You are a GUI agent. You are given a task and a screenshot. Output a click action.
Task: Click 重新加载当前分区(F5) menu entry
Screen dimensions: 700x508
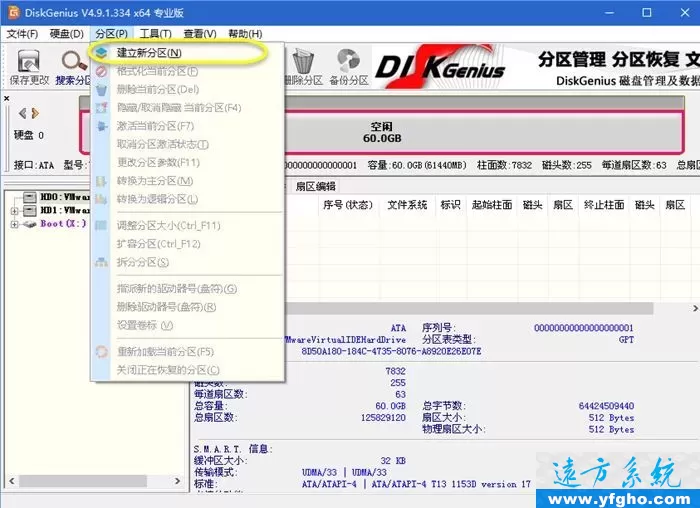tap(188, 352)
